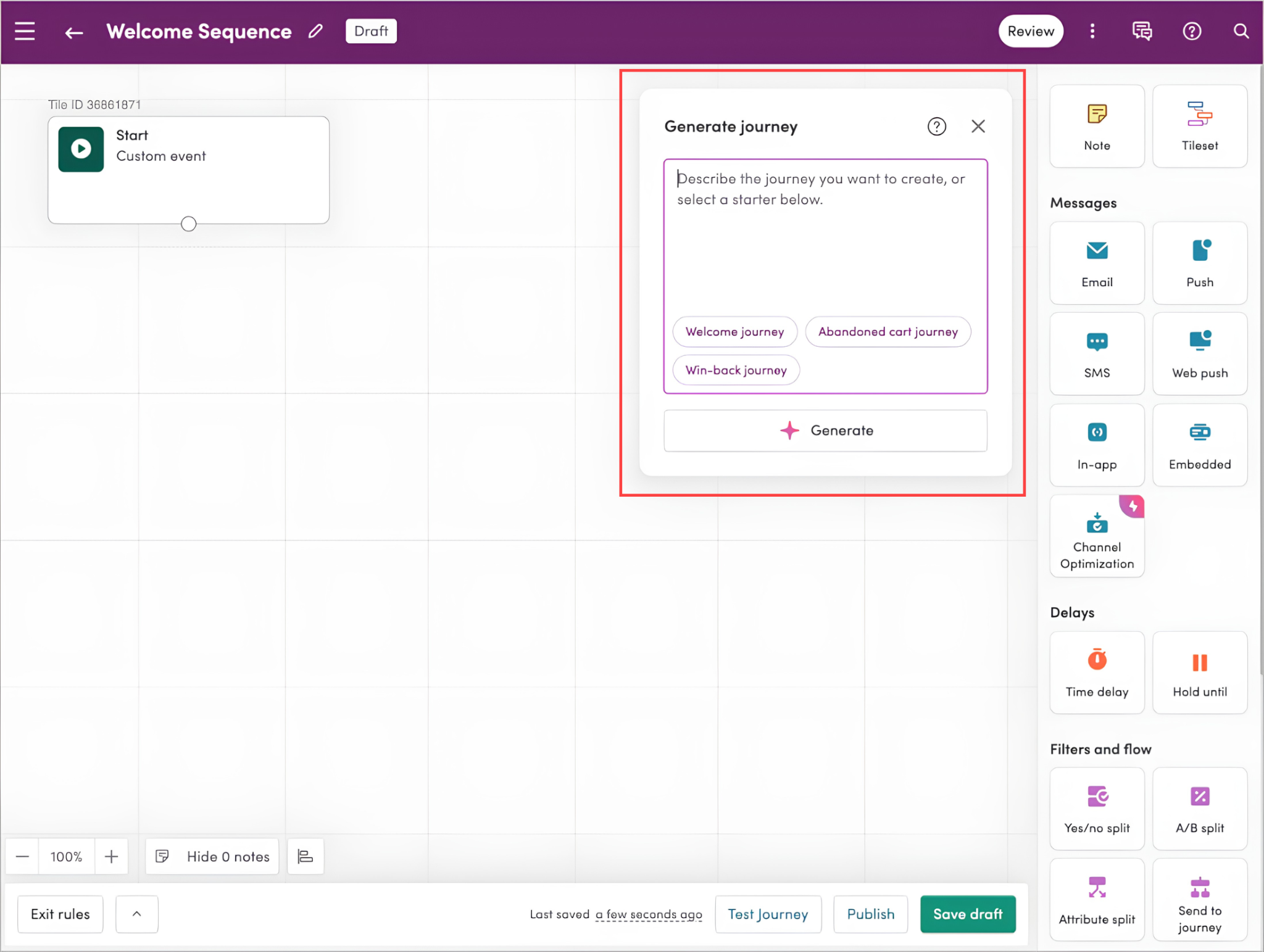
Task: Click the auto-align tiles icon
Action: 306,856
